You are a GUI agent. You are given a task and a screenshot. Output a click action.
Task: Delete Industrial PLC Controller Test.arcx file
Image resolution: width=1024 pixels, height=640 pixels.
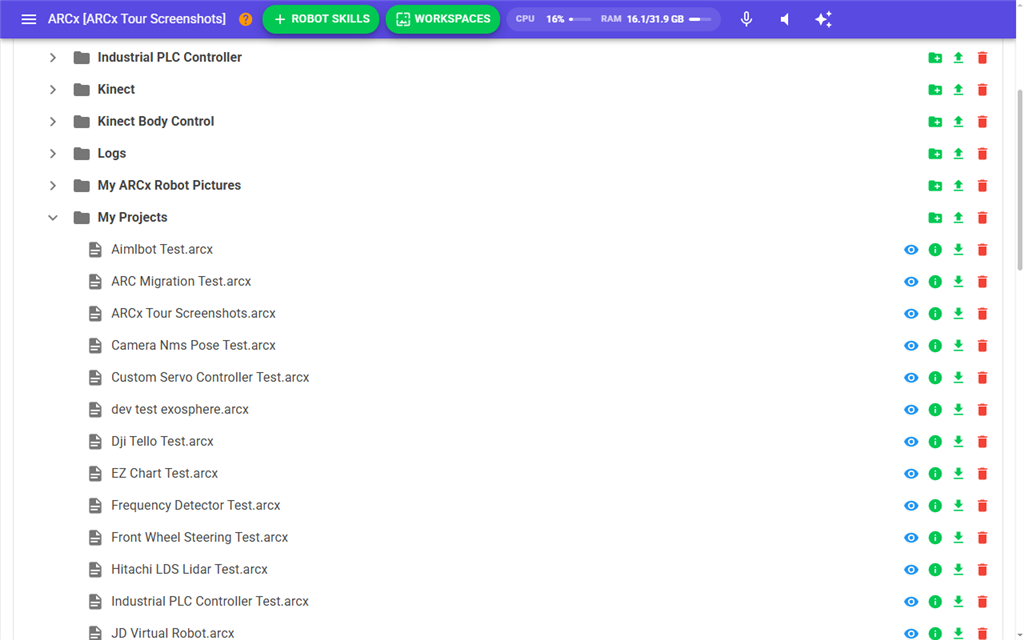click(x=982, y=601)
